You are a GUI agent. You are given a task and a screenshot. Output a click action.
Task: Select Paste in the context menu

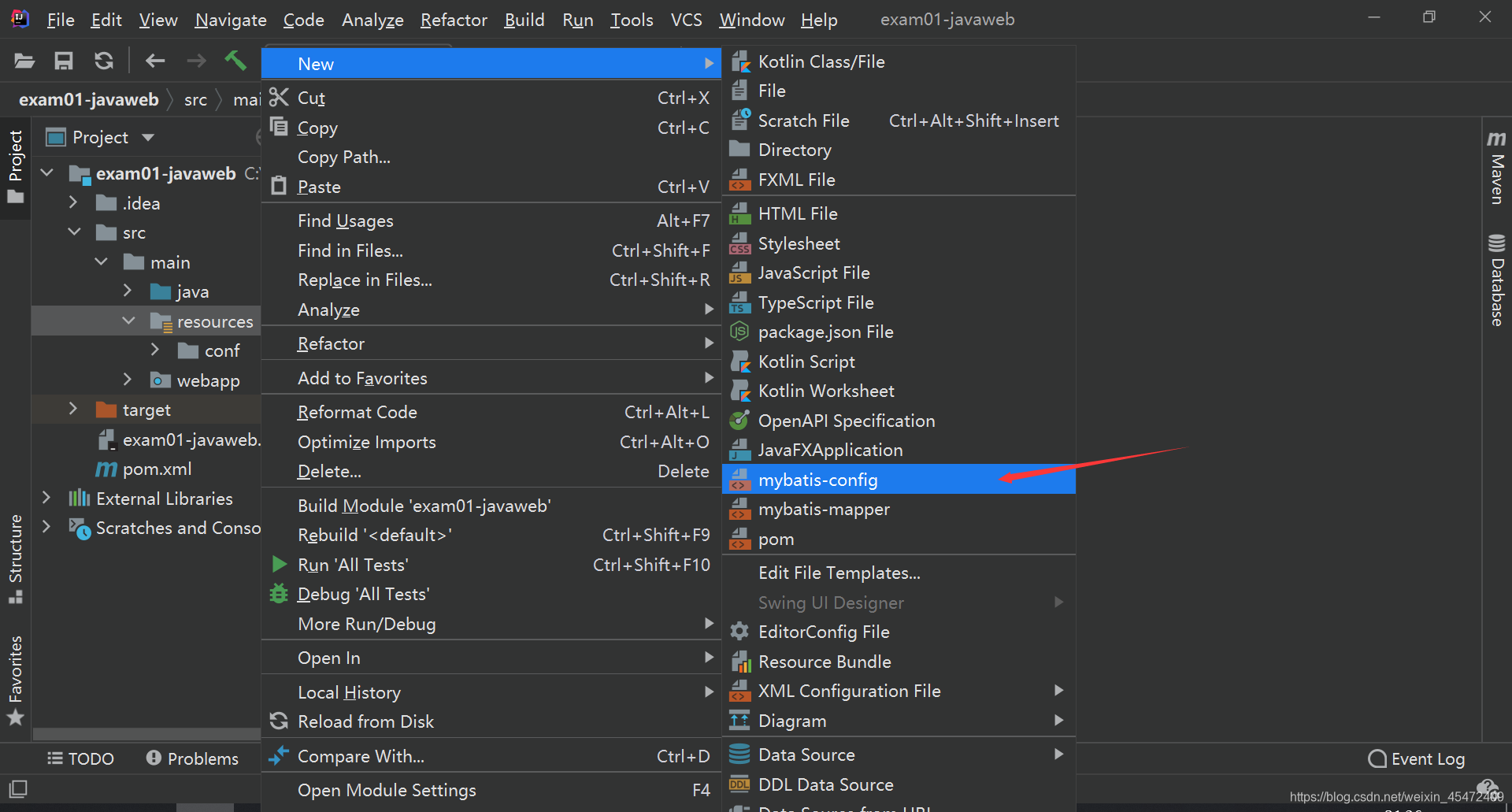tap(491, 187)
